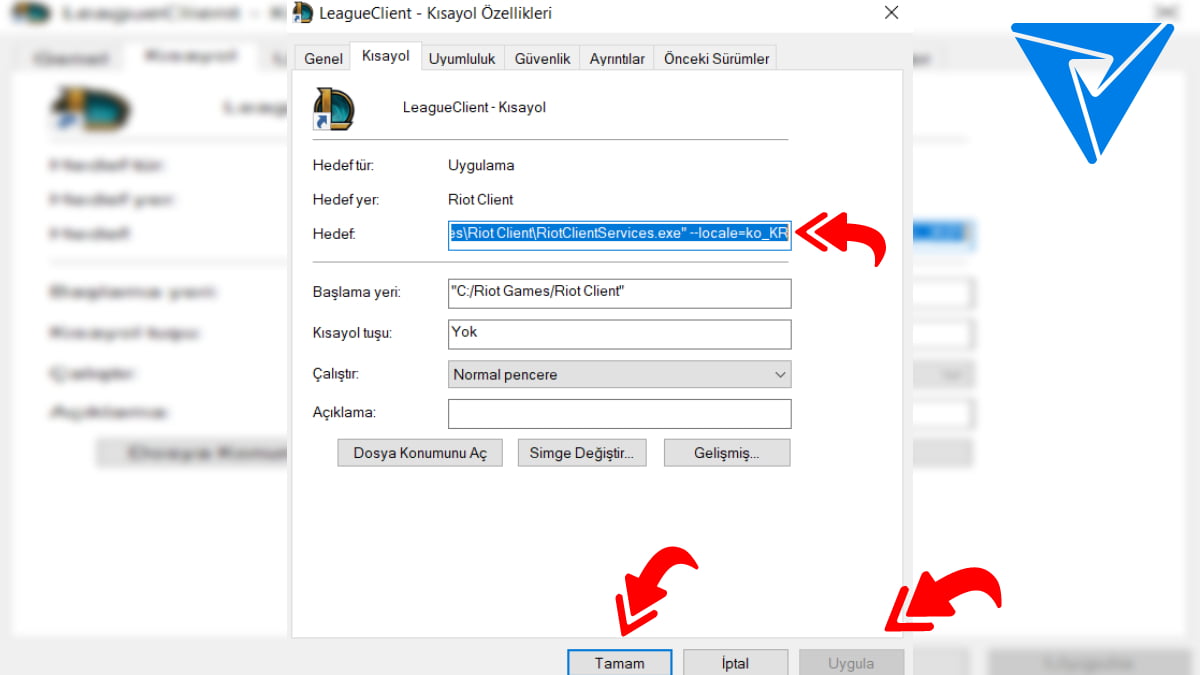Select the Kısayol tab
Screen dimensions: 1200x675
386,57
